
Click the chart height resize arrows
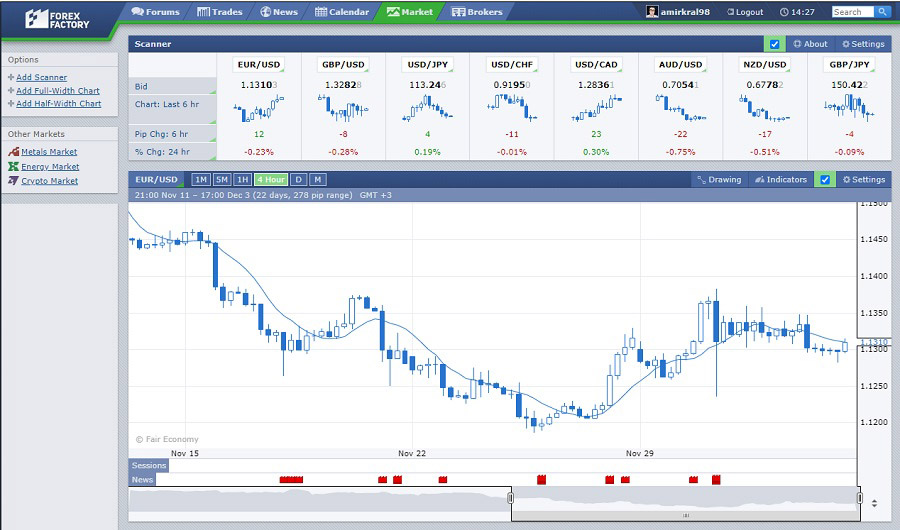pyautogui.click(x=874, y=503)
